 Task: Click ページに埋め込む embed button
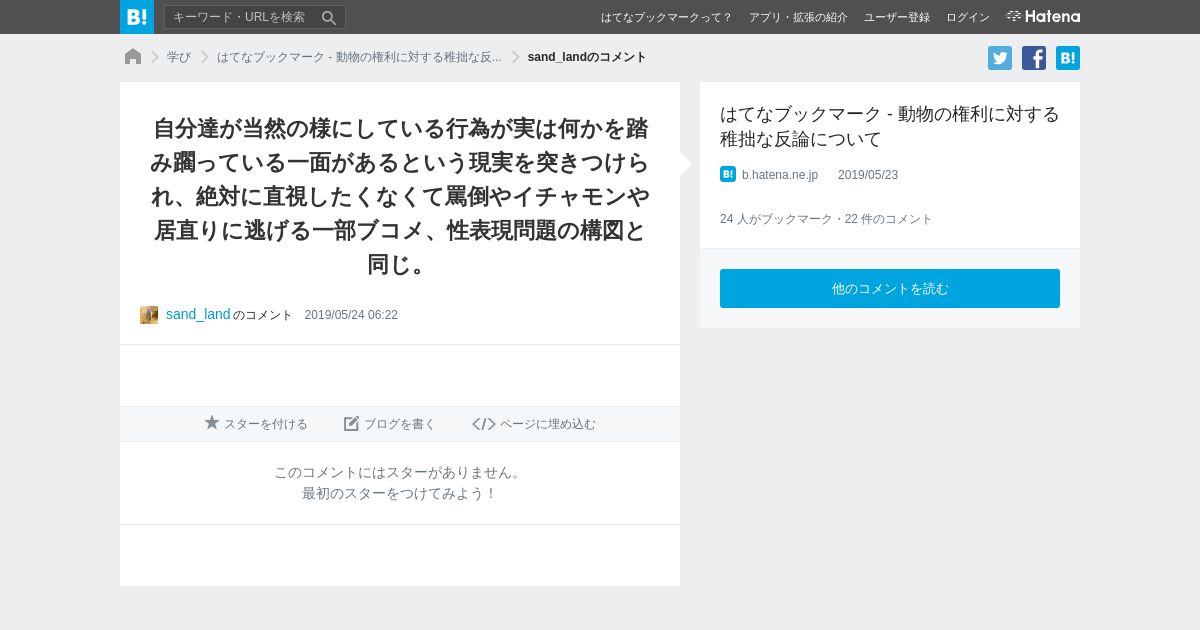534,424
